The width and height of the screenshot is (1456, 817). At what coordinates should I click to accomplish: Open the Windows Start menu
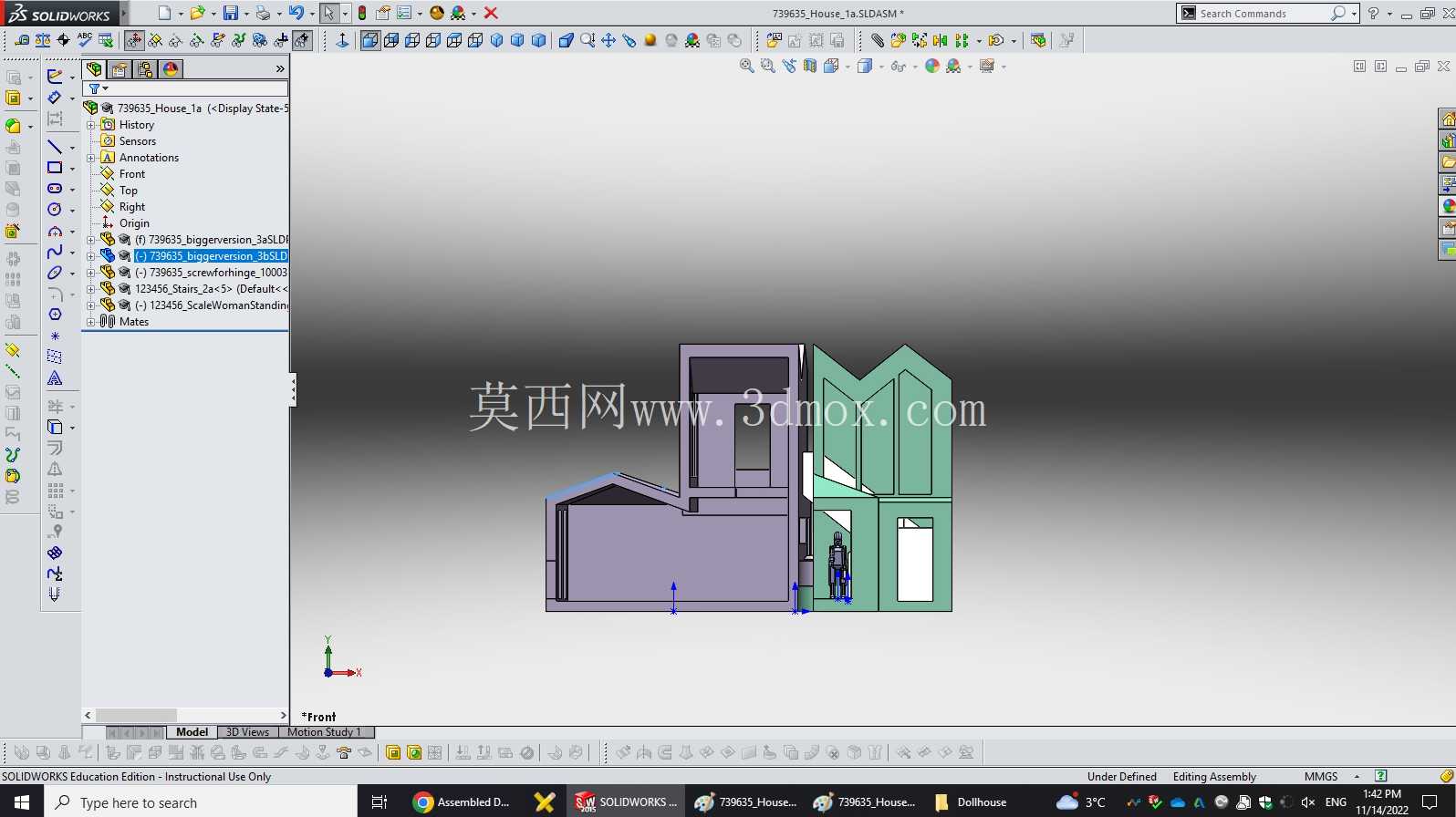(x=22, y=801)
